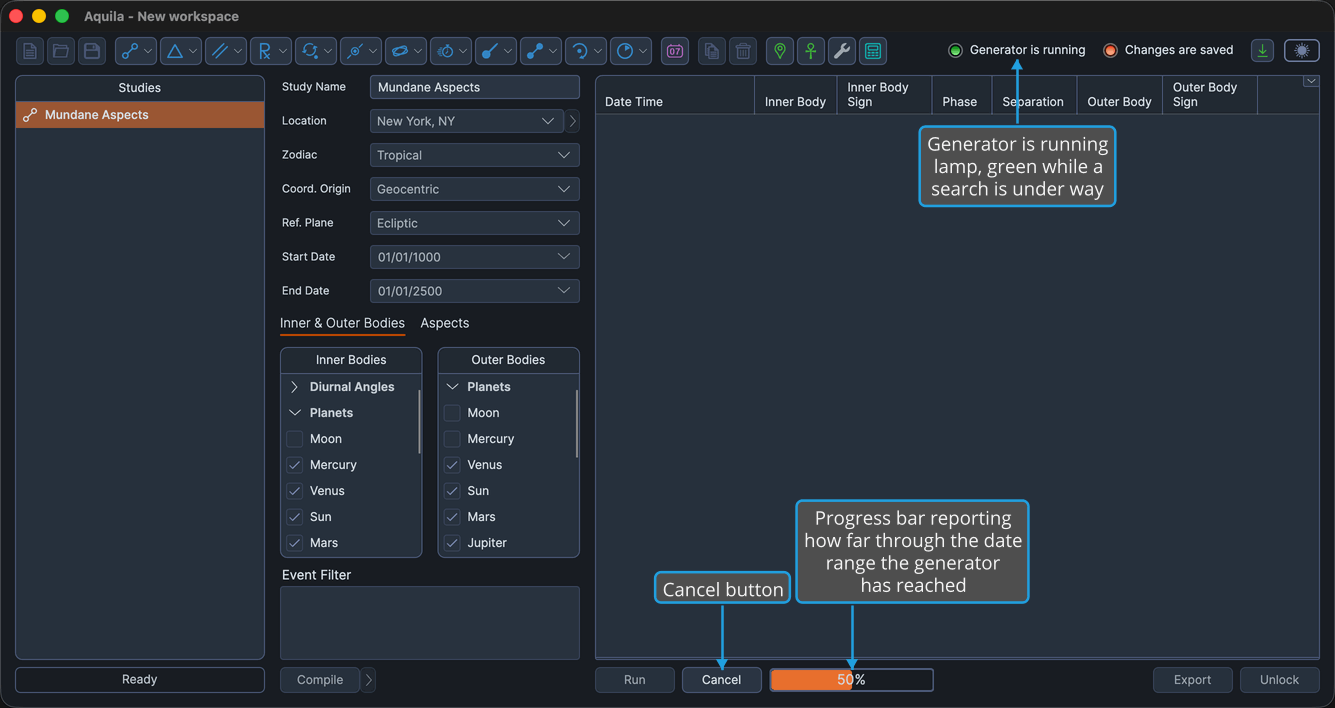Open the retrograde Rx study toolbar button
The image size is (1335, 708).
point(271,51)
